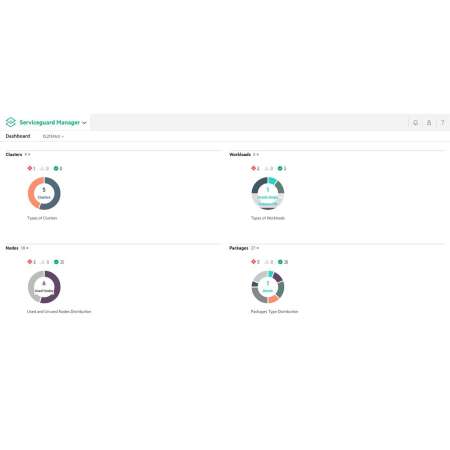Click the dark blue segment of Clusters donut
The image size is (450, 450).
point(57,193)
